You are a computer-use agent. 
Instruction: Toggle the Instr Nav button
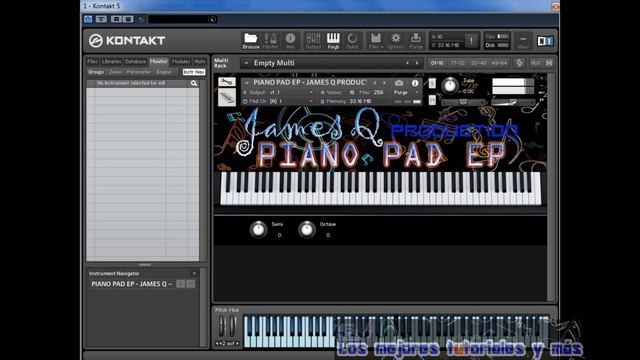(x=194, y=72)
